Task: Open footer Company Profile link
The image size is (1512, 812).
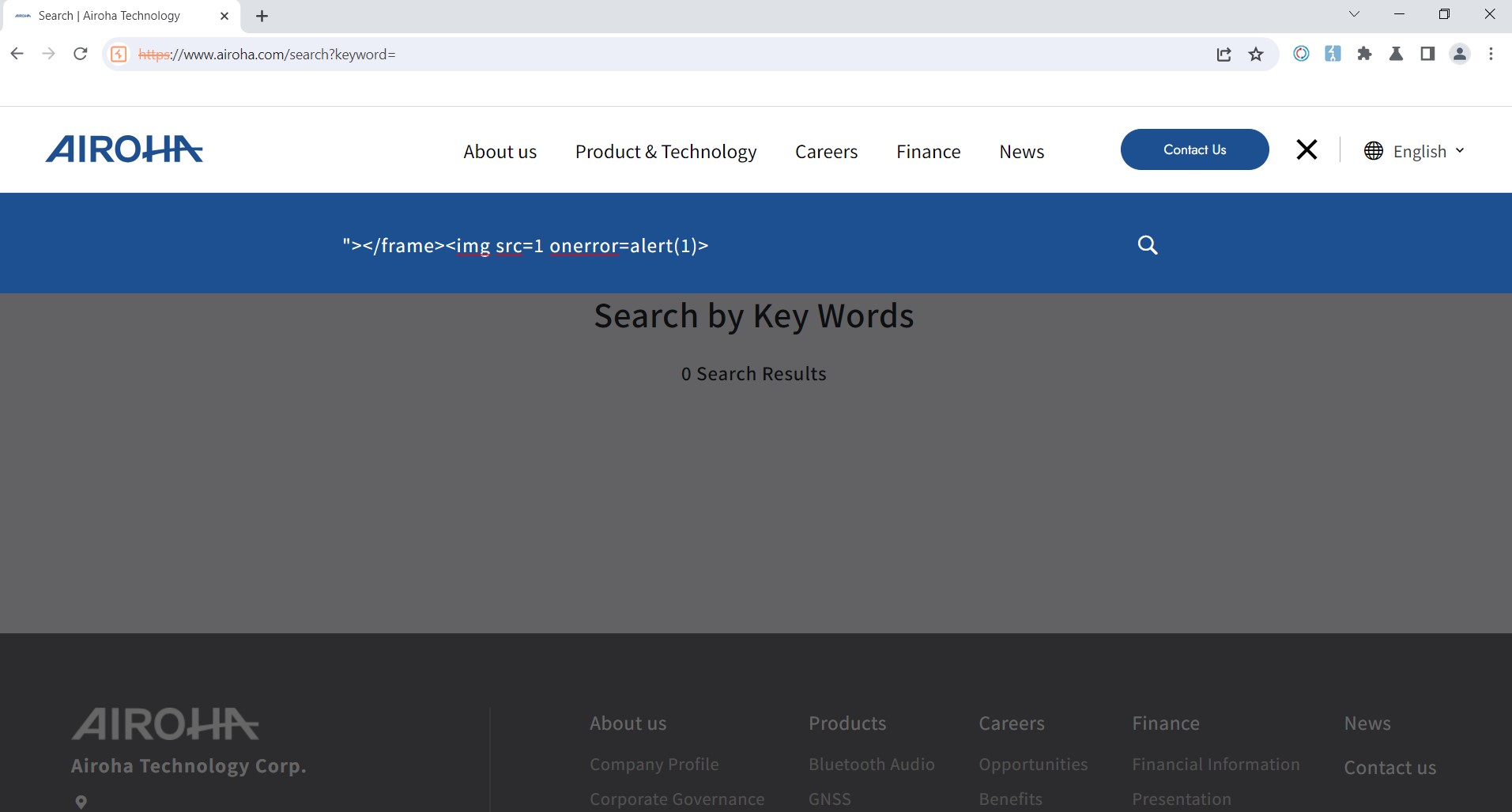Action: click(654, 764)
